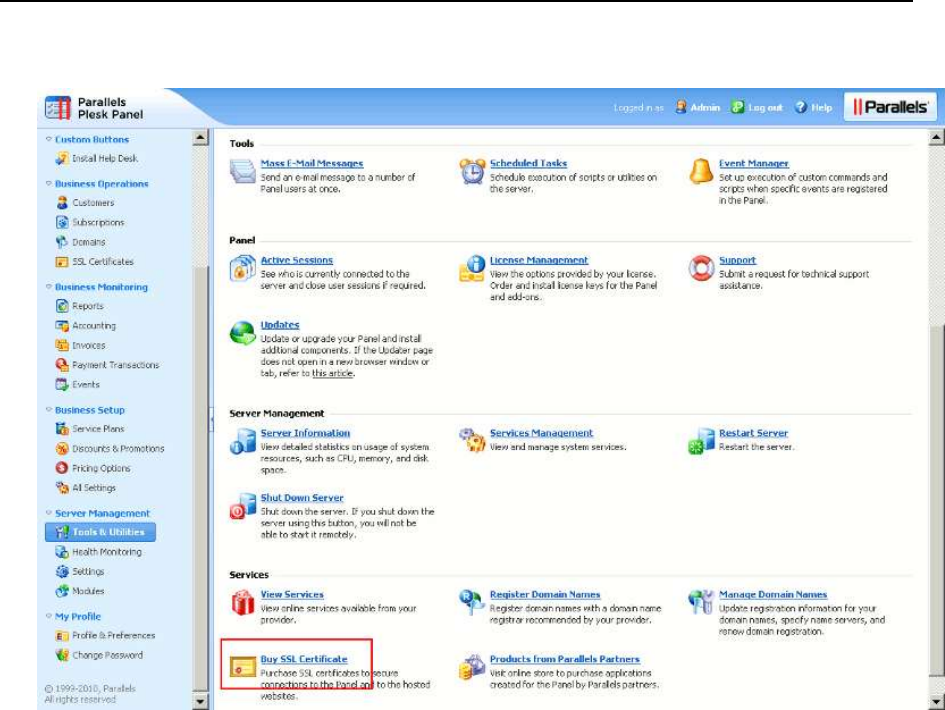The height and width of the screenshot is (710, 945).
Task: Click the Subscriptions sidebar icon
Action: point(62,222)
